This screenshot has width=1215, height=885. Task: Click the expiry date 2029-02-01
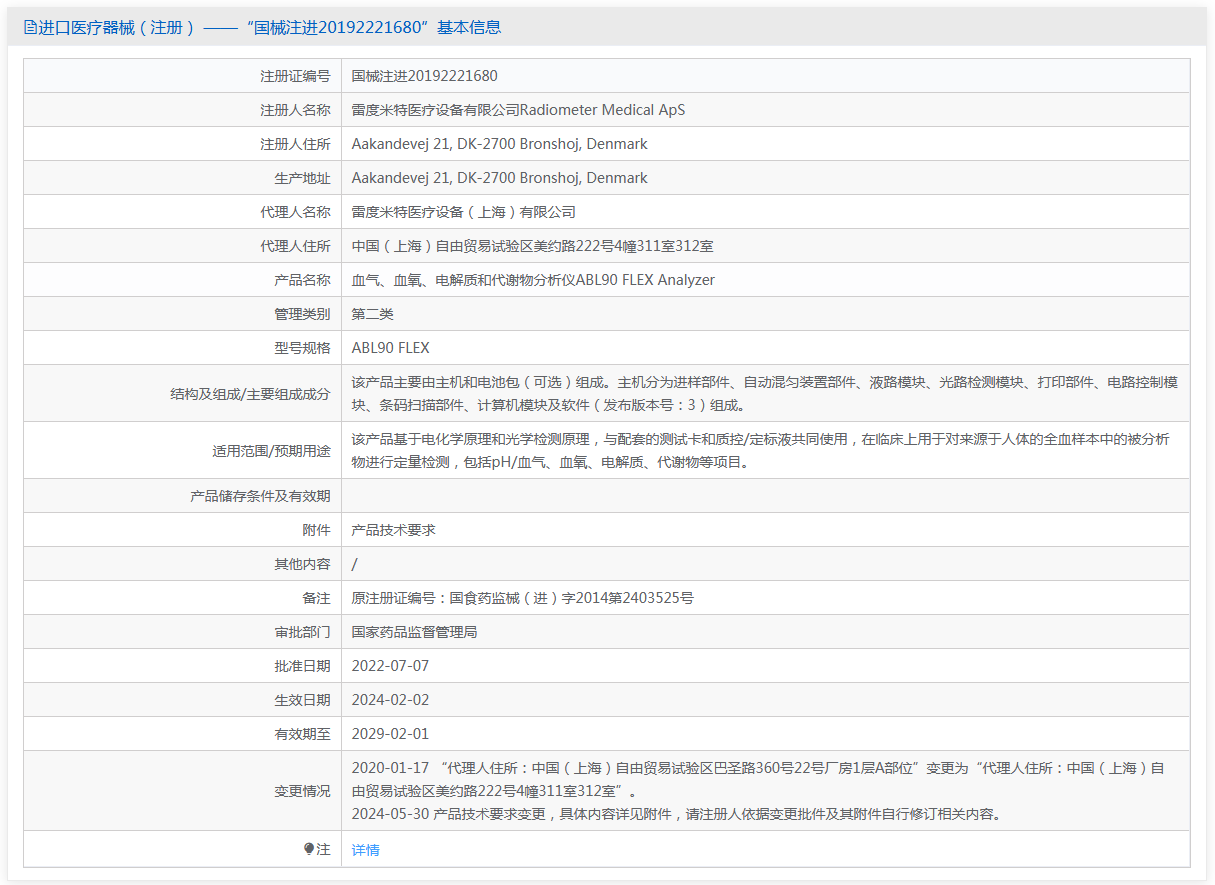[390, 734]
